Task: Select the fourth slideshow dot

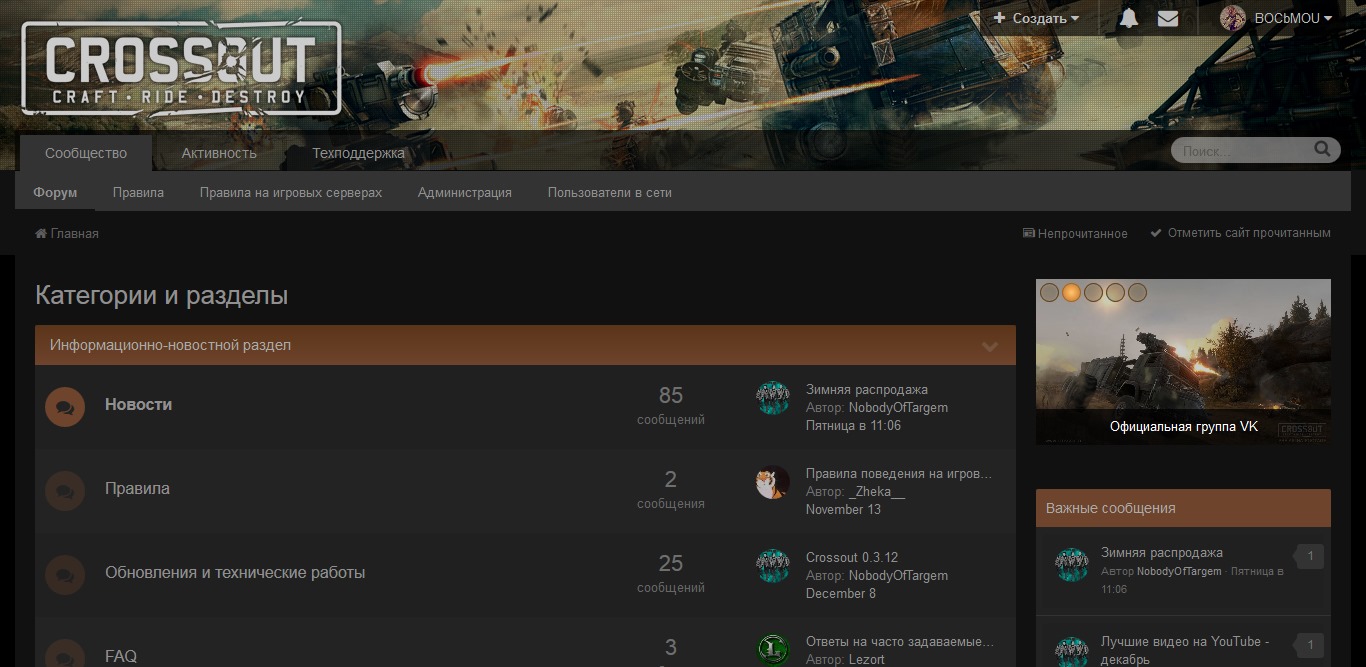Action: (1115, 293)
